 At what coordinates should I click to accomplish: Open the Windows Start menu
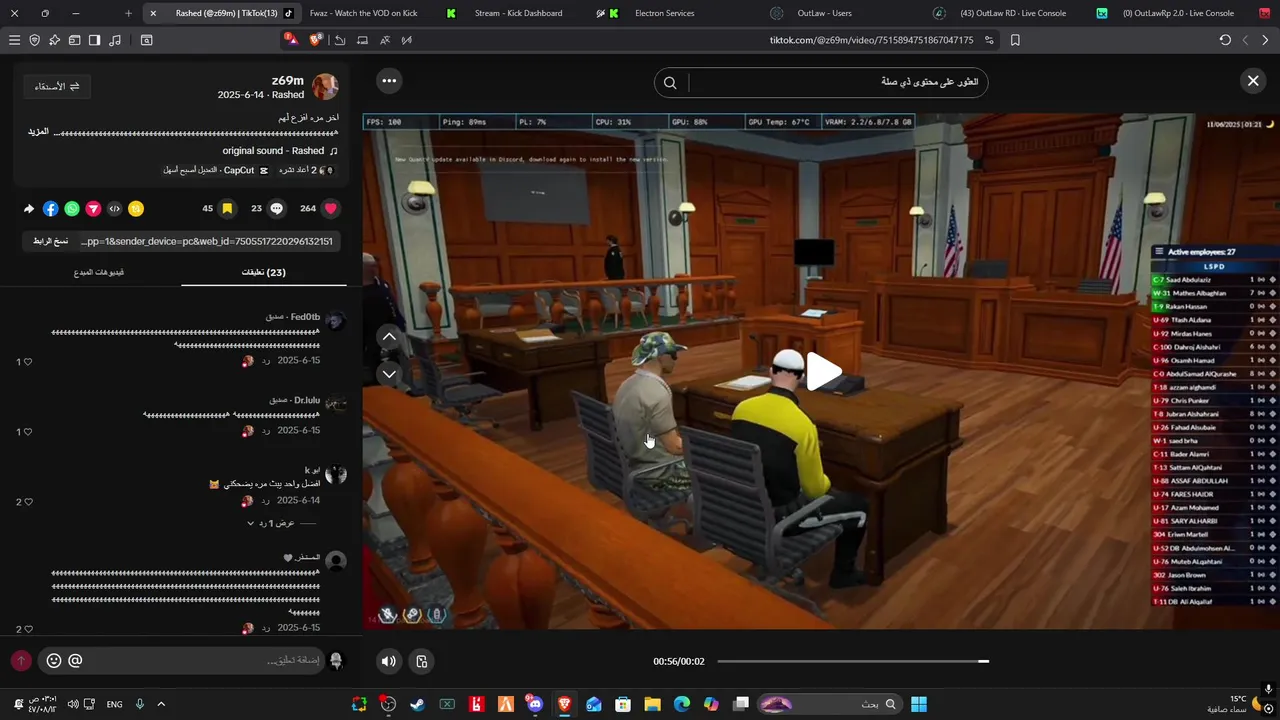(918, 704)
